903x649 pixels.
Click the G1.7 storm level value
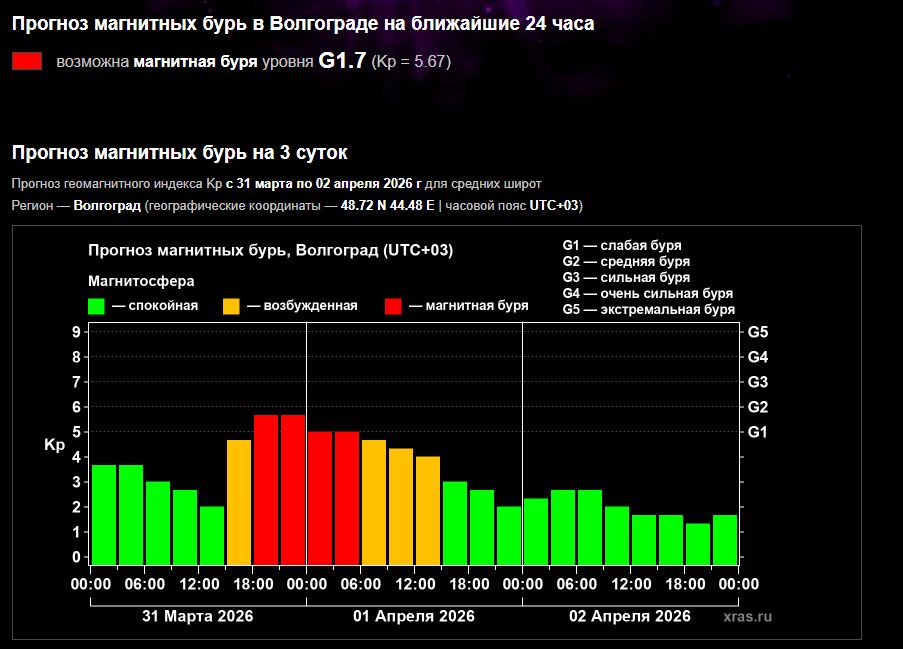pos(342,61)
